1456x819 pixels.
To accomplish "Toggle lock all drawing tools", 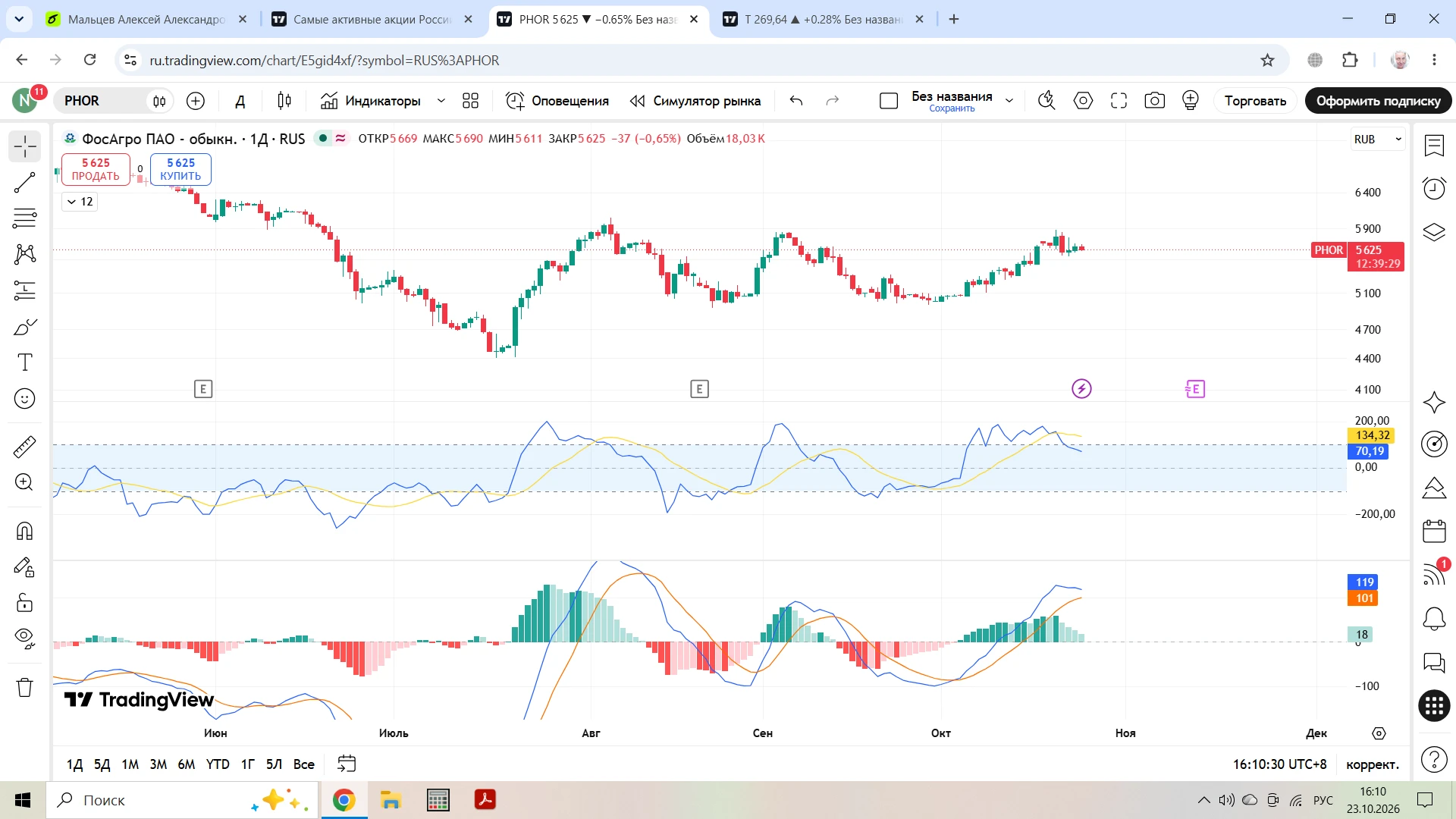I will [25, 603].
